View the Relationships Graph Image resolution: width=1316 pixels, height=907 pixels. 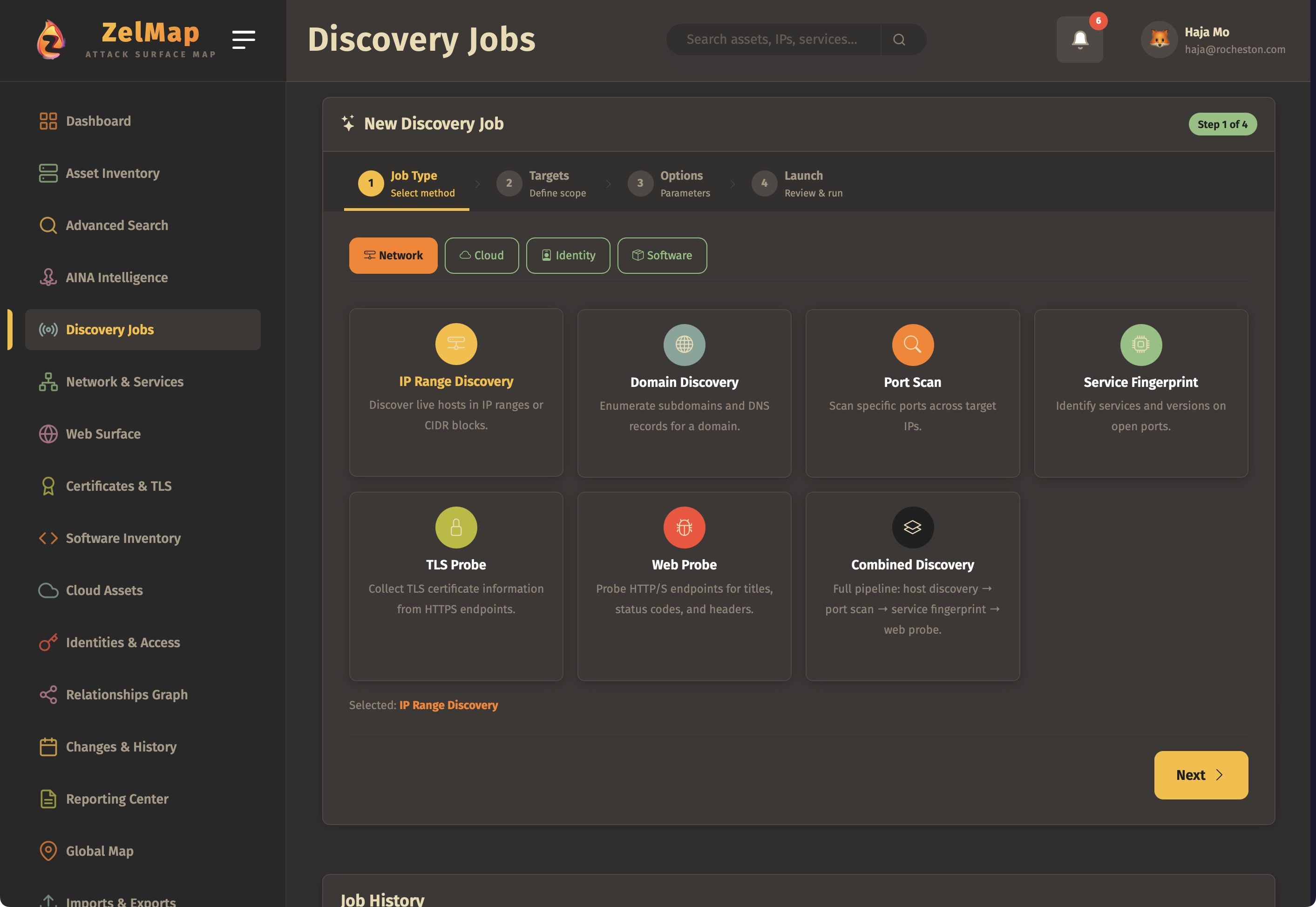coord(126,695)
